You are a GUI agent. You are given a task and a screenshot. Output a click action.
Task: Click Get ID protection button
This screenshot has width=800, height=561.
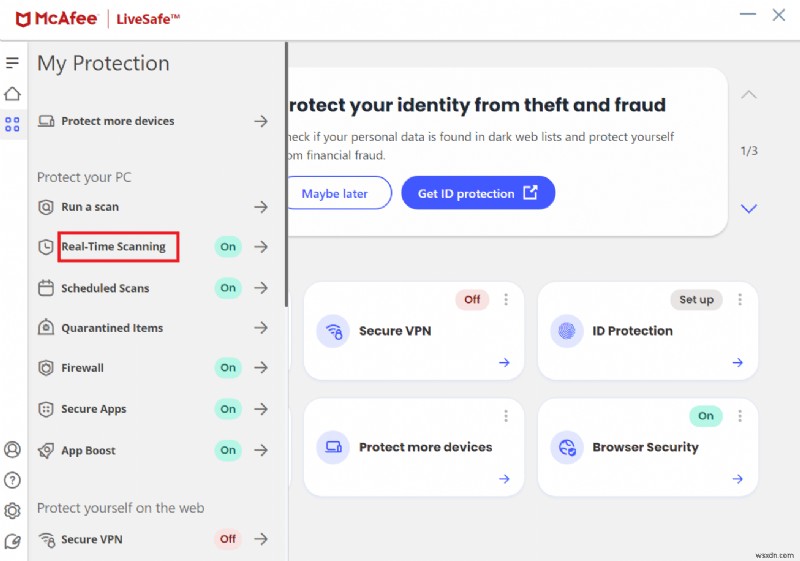(478, 193)
